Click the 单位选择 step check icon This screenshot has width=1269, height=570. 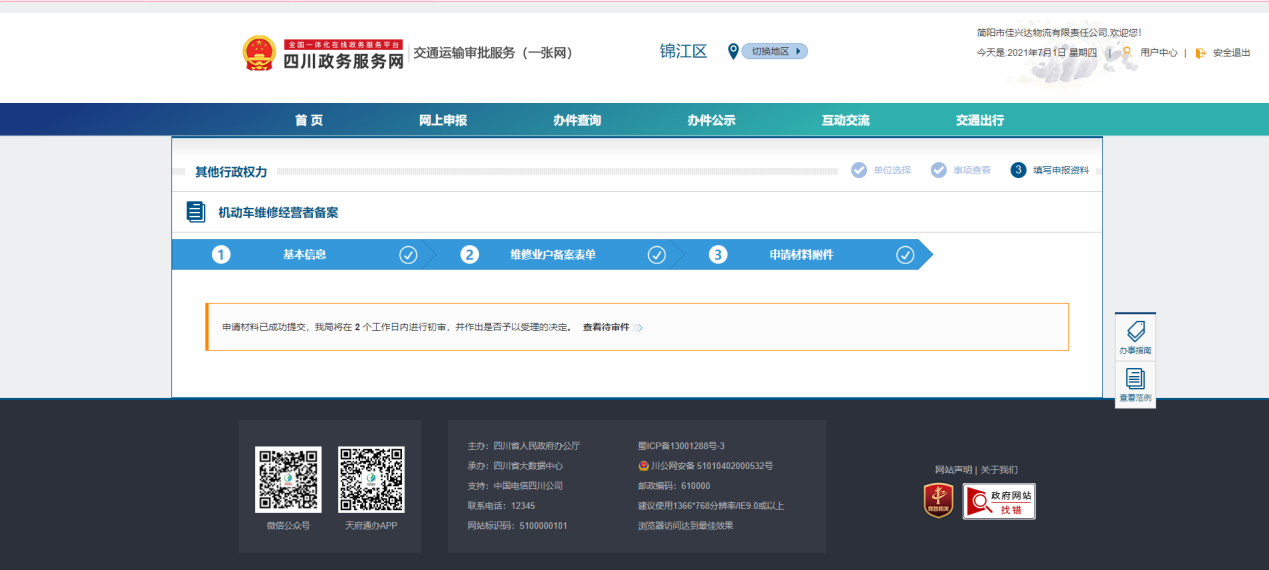[x=859, y=170]
